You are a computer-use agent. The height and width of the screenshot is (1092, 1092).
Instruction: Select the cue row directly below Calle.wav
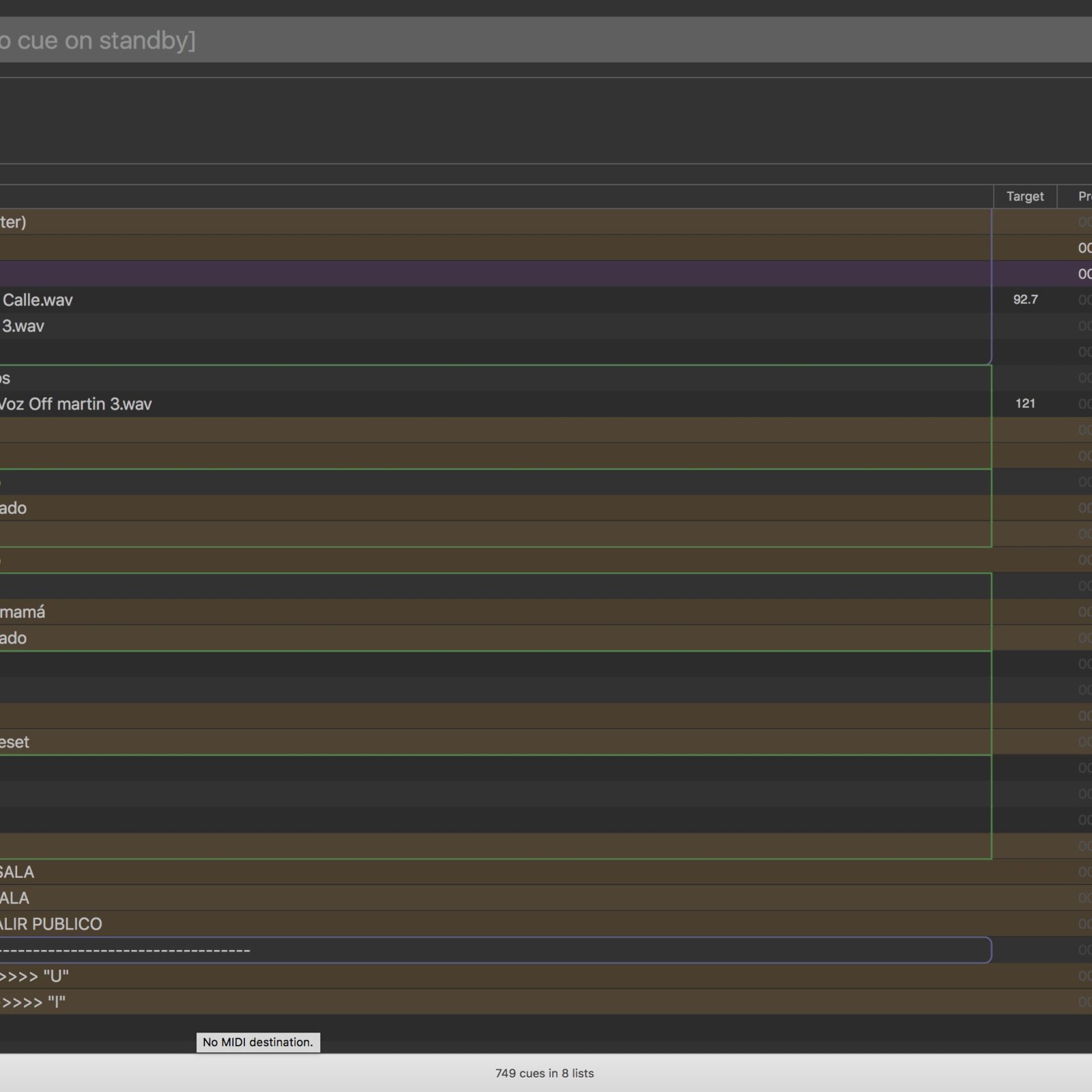tap(25, 326)
